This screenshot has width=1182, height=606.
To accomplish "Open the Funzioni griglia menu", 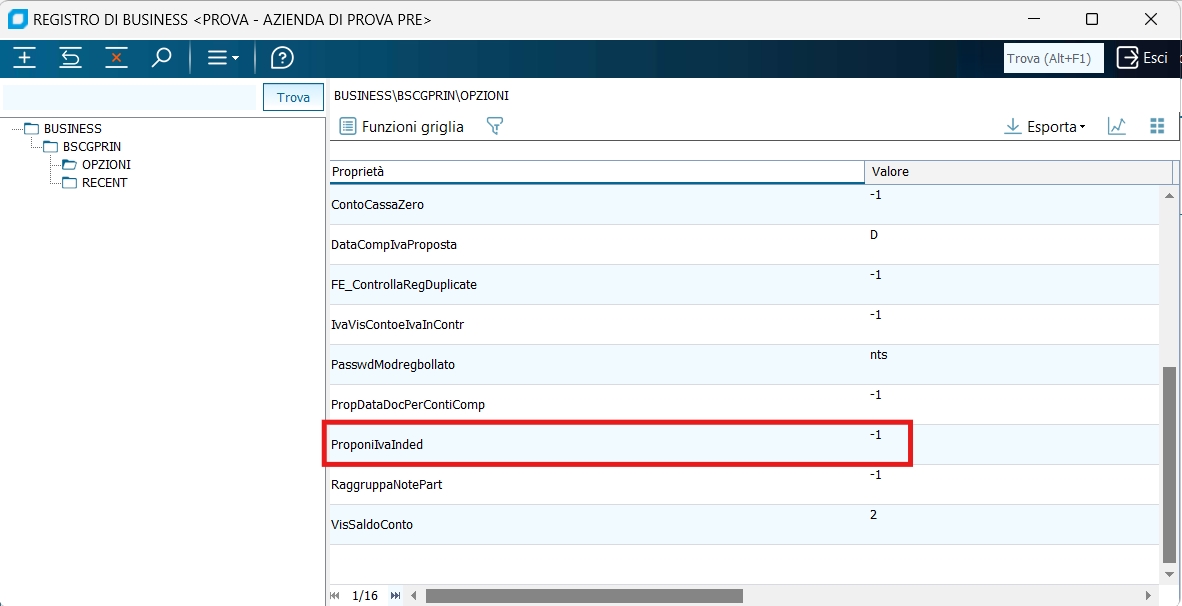I will coord(402,127).
